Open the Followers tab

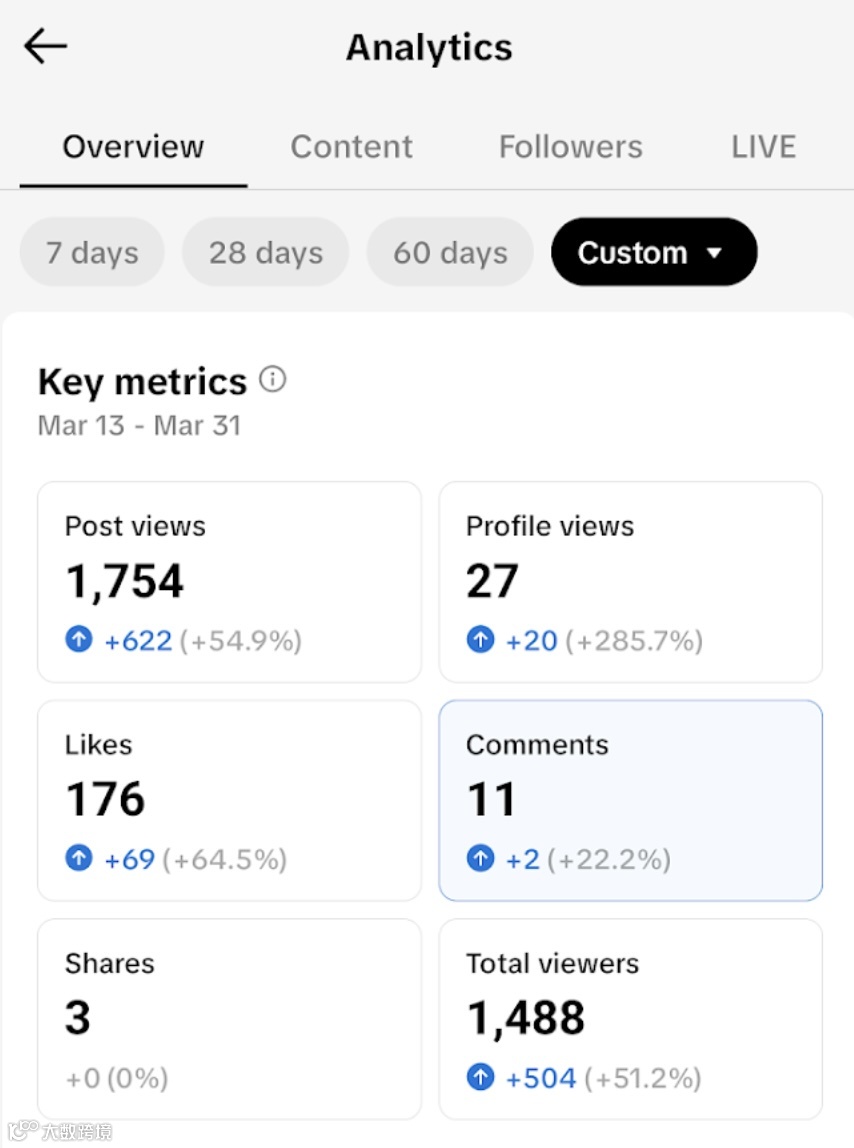pyautogui.click(x=570, y=147)
